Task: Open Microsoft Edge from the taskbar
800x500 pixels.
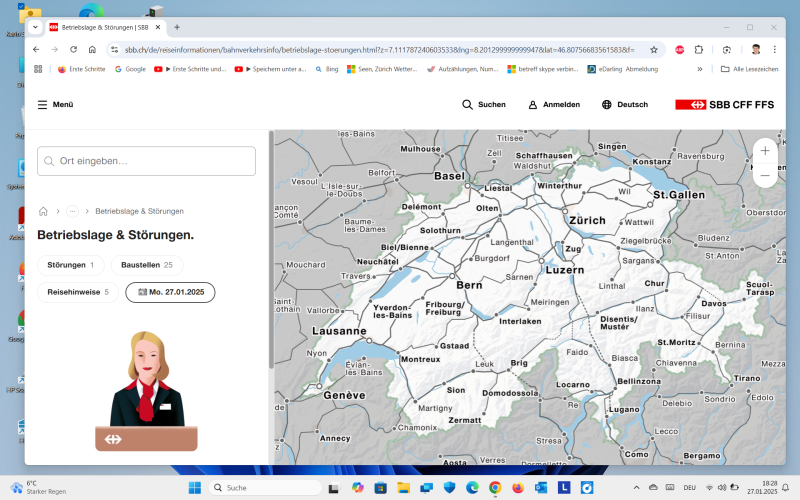Action: coord(472,488)
